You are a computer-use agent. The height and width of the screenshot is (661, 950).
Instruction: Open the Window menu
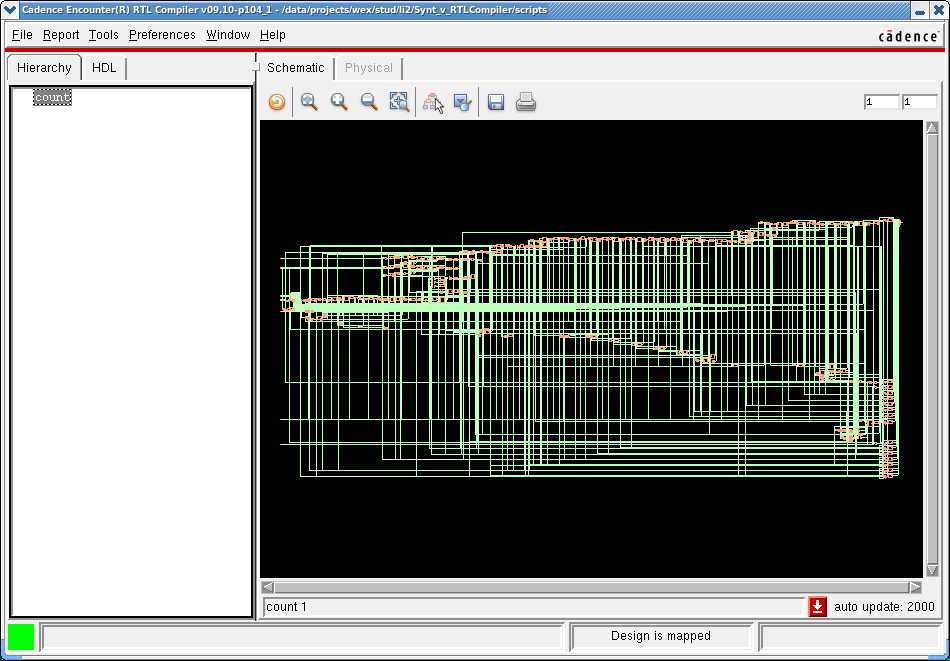tap(228, 35)
